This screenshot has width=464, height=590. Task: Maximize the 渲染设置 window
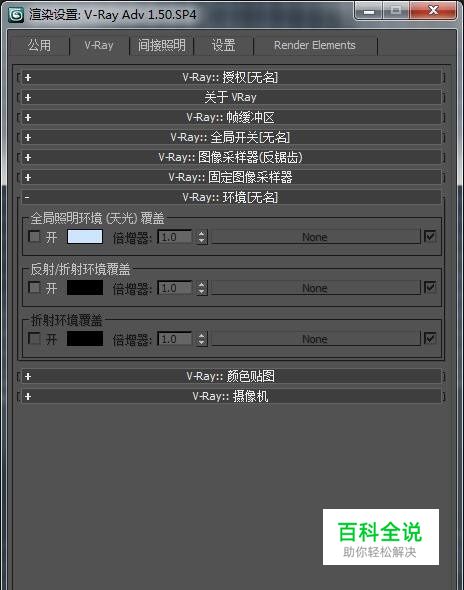[396, 11]
